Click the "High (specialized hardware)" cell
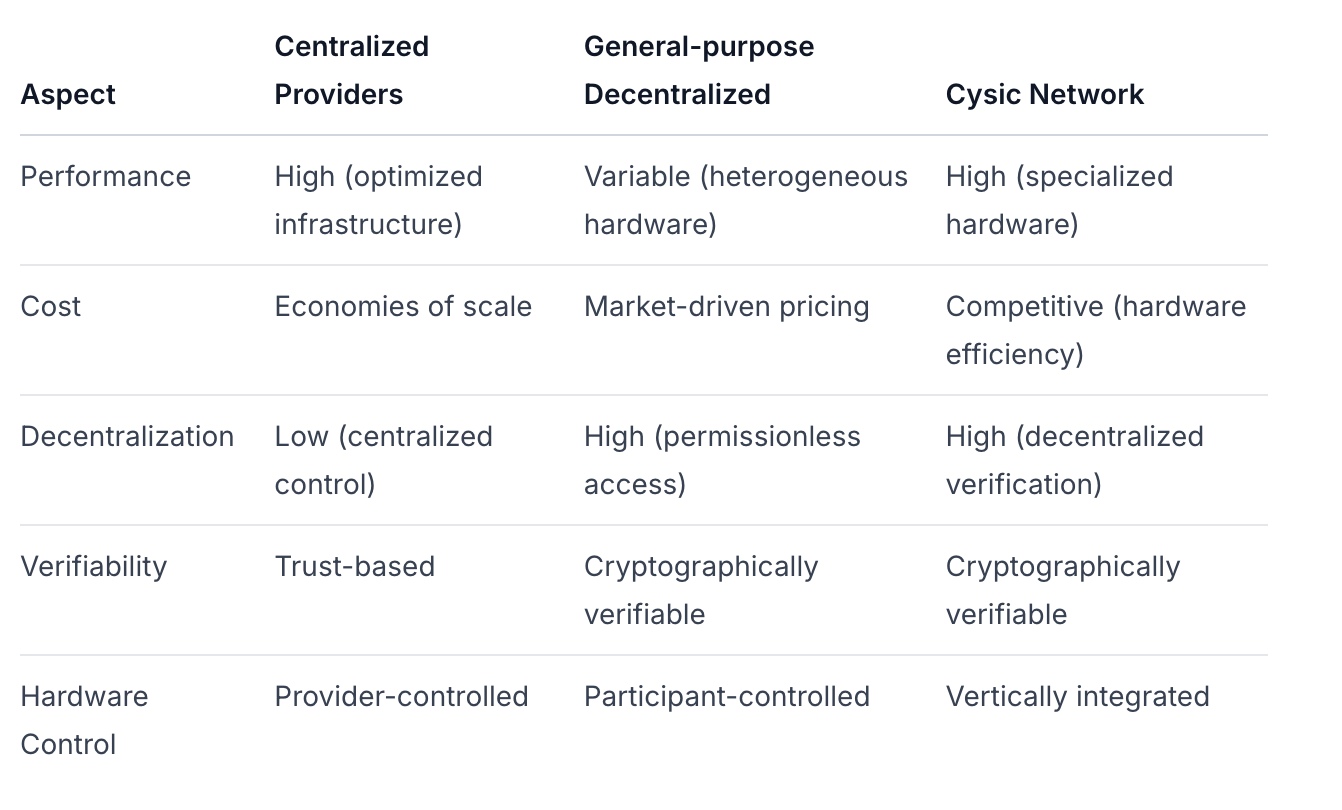1342x810 pixels. [1059, 200]
